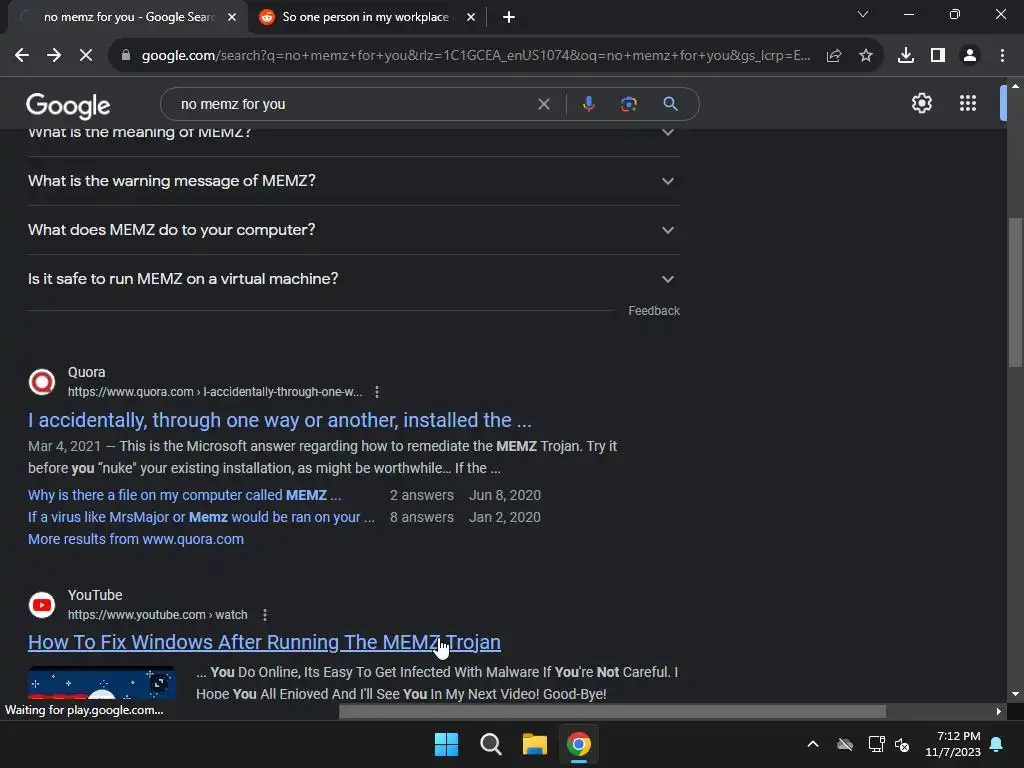The width and height of the screenshot is (1024, 768).
Task: Stop loading the page
Action: click(86, 56)
